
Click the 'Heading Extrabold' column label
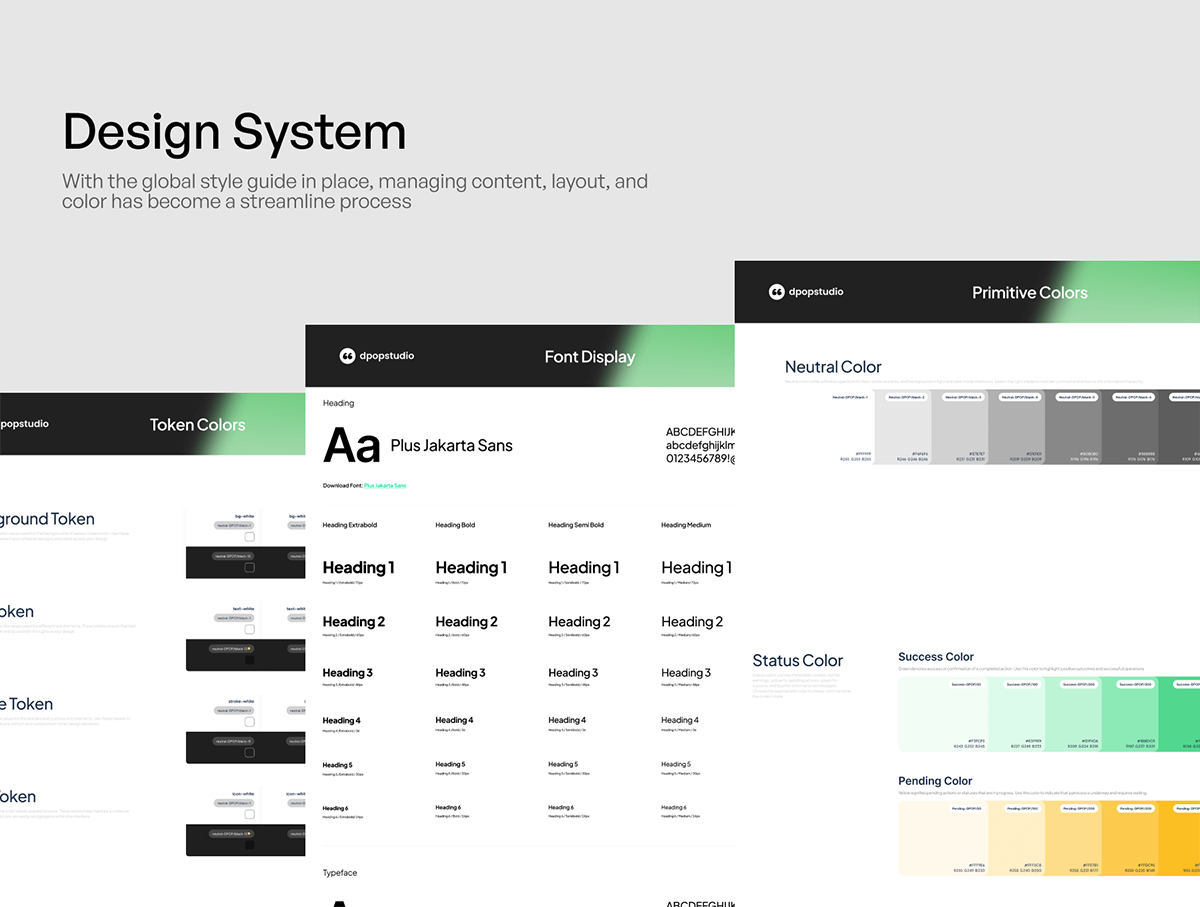(350, 525)
